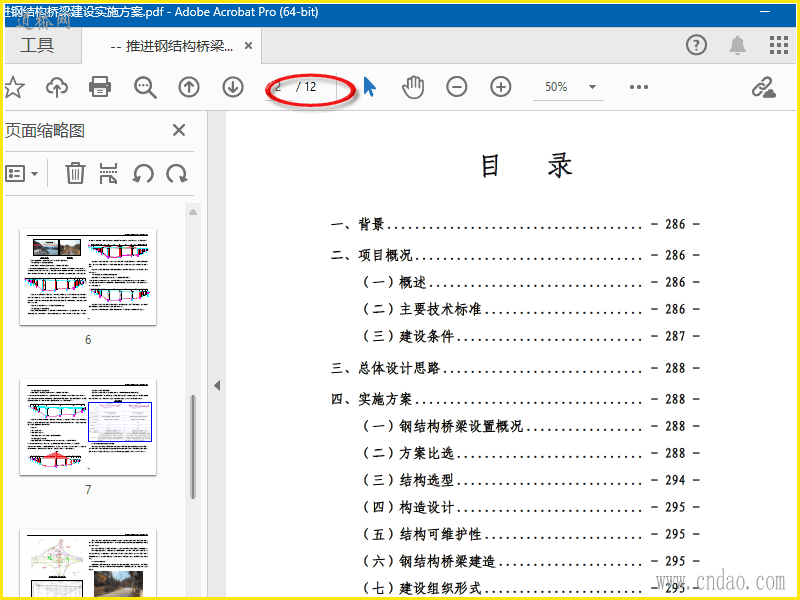This screenshot has width=800, height=600.
Task: Select the page 7 thumbnail
Action: click(88, 427)
